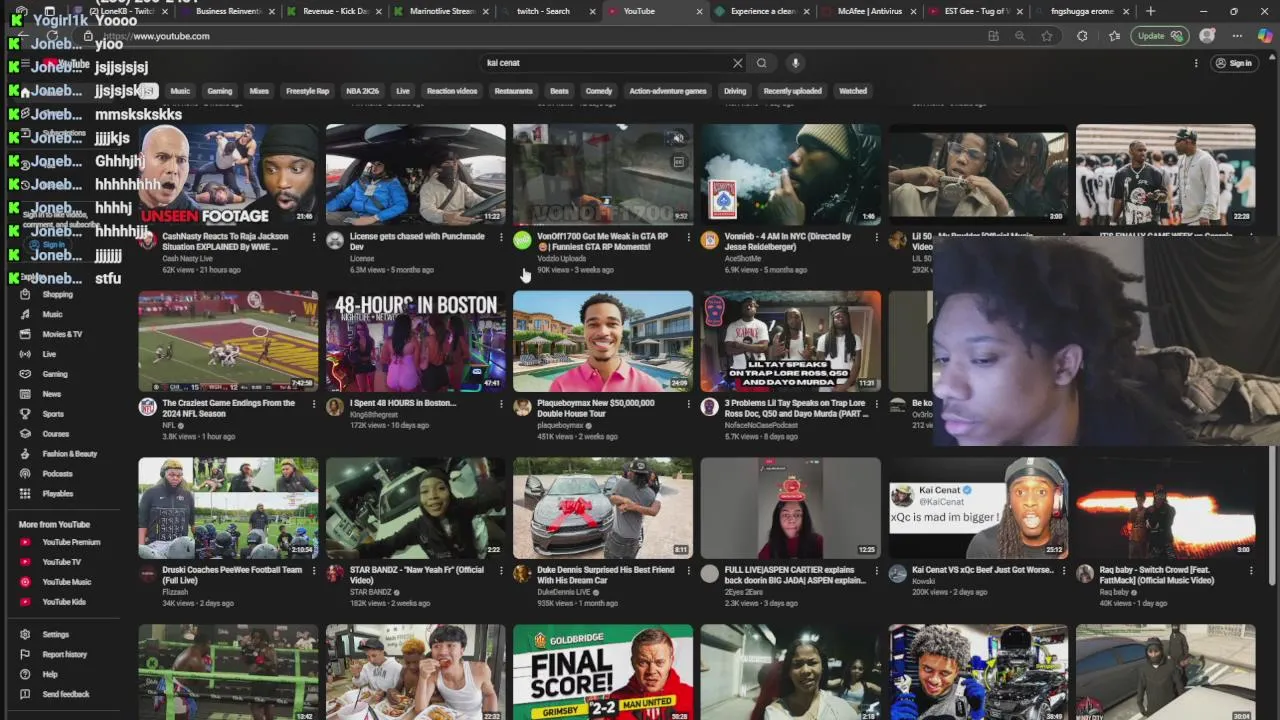
Task: Open browser extensions puzzle icon
Action: [1082, 36]
